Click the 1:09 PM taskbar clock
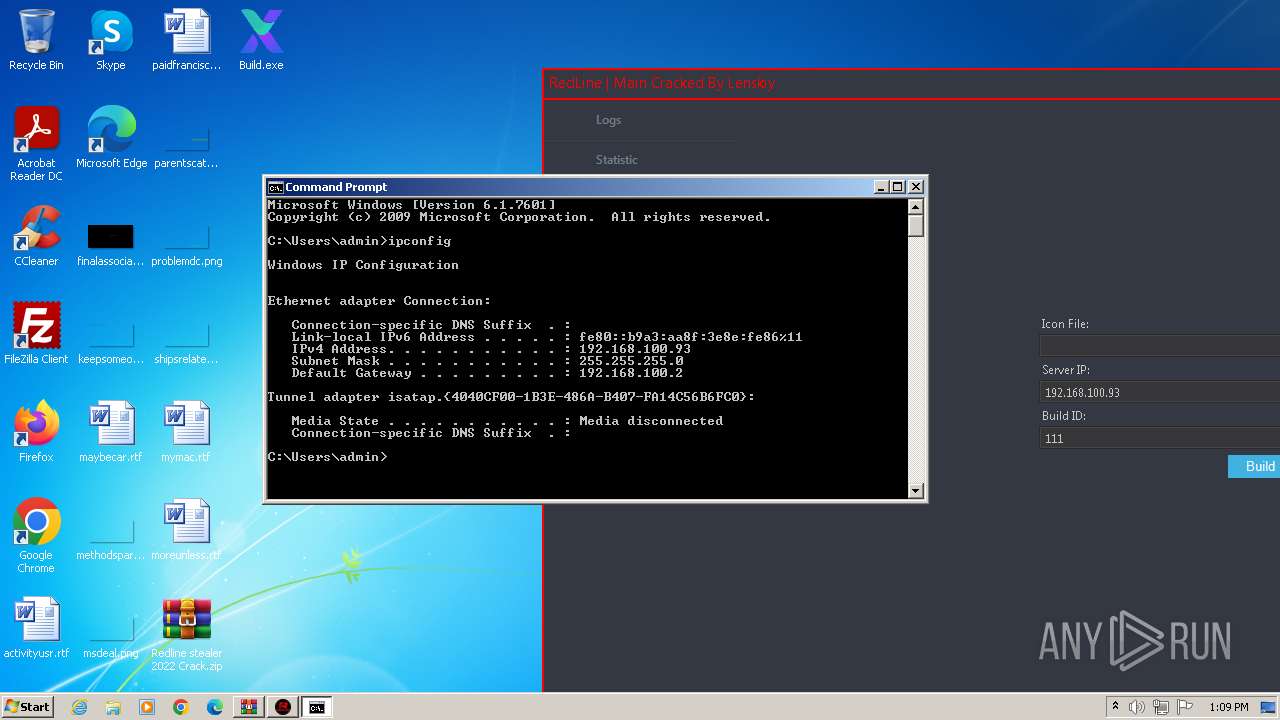Image resolution: width=1280 pixels, height=720 pixels. 1229,707
